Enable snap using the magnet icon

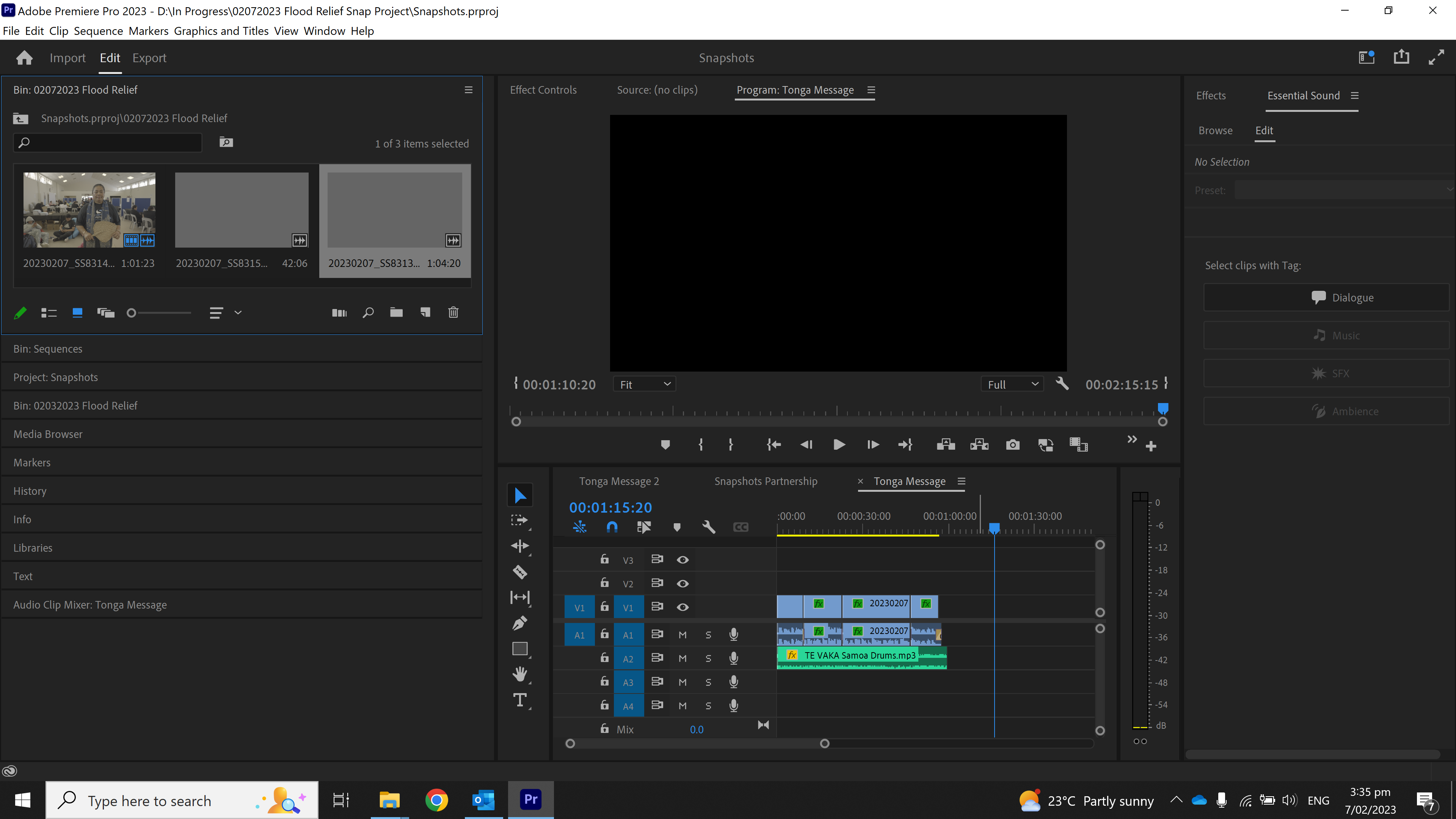612,526
